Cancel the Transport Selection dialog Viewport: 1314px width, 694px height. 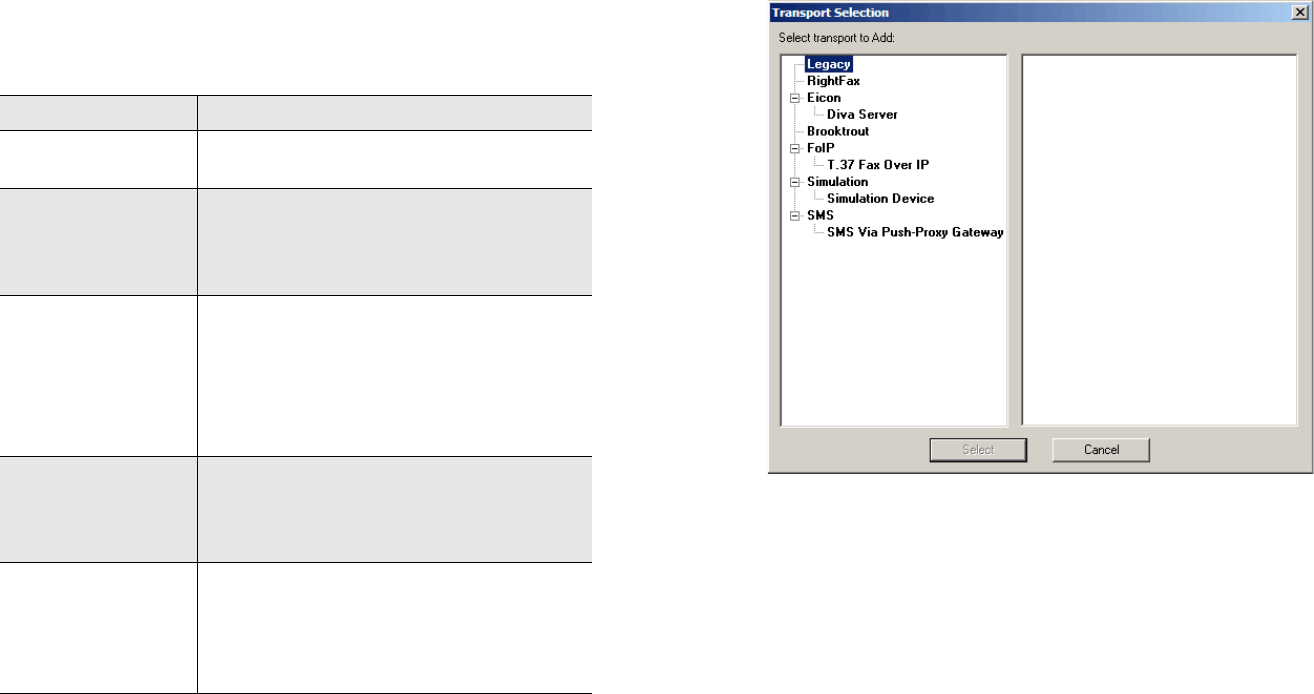[x=1101, y=450]
